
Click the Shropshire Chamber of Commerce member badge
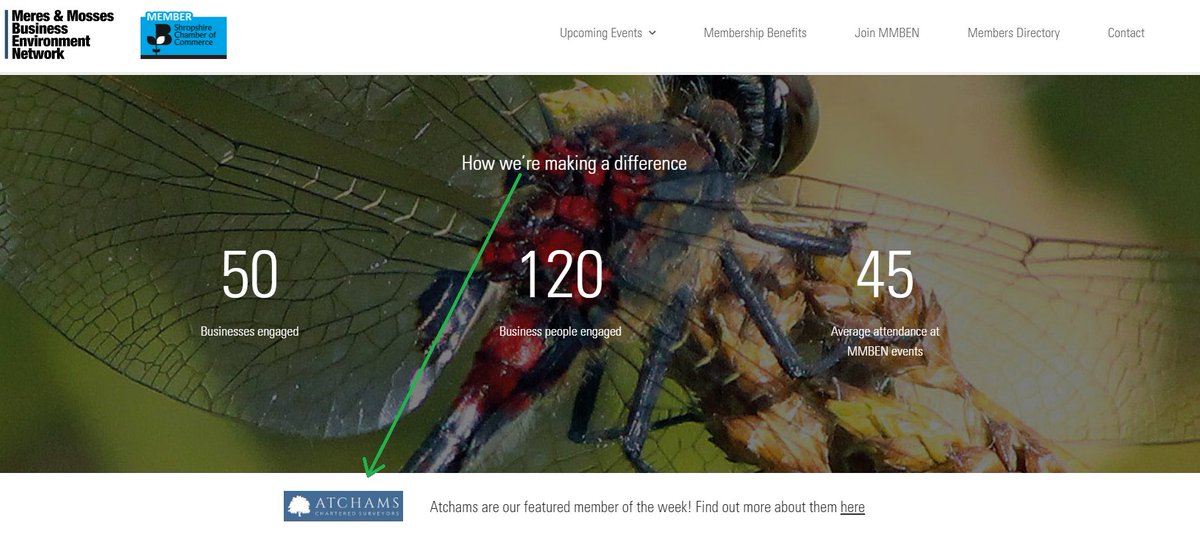(x=183, y=35)
